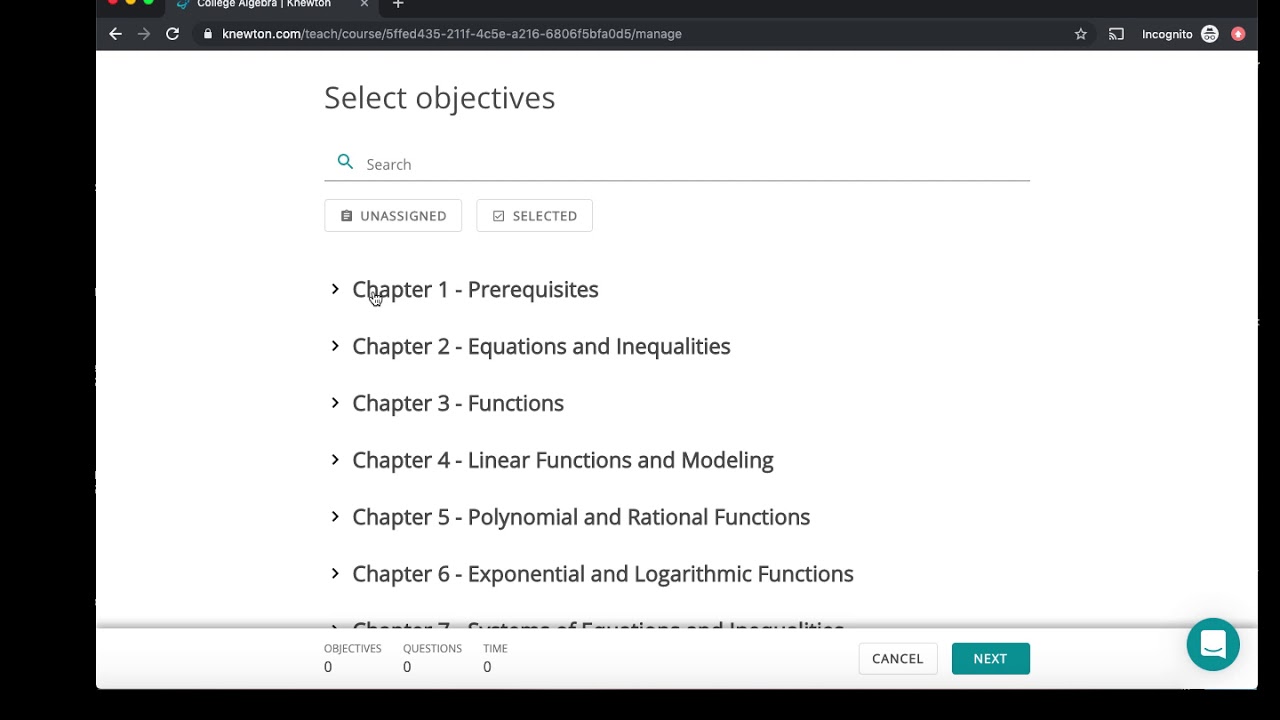Viewport: 1280px width, 720px height.
Task: Expand Chapter 1 Prerequisites chevron
Action: tap(335, 289)
